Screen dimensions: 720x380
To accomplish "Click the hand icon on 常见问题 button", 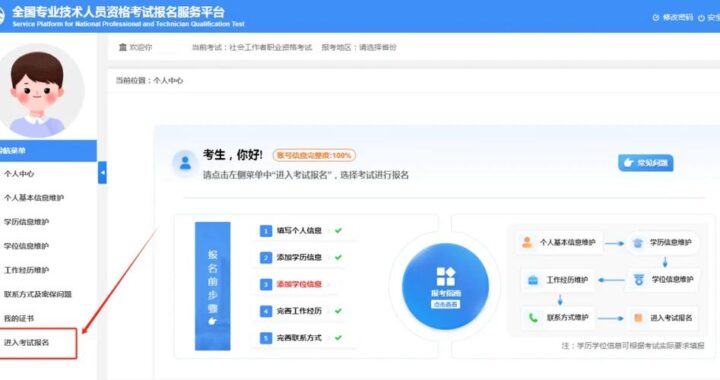I will point(629,162).
